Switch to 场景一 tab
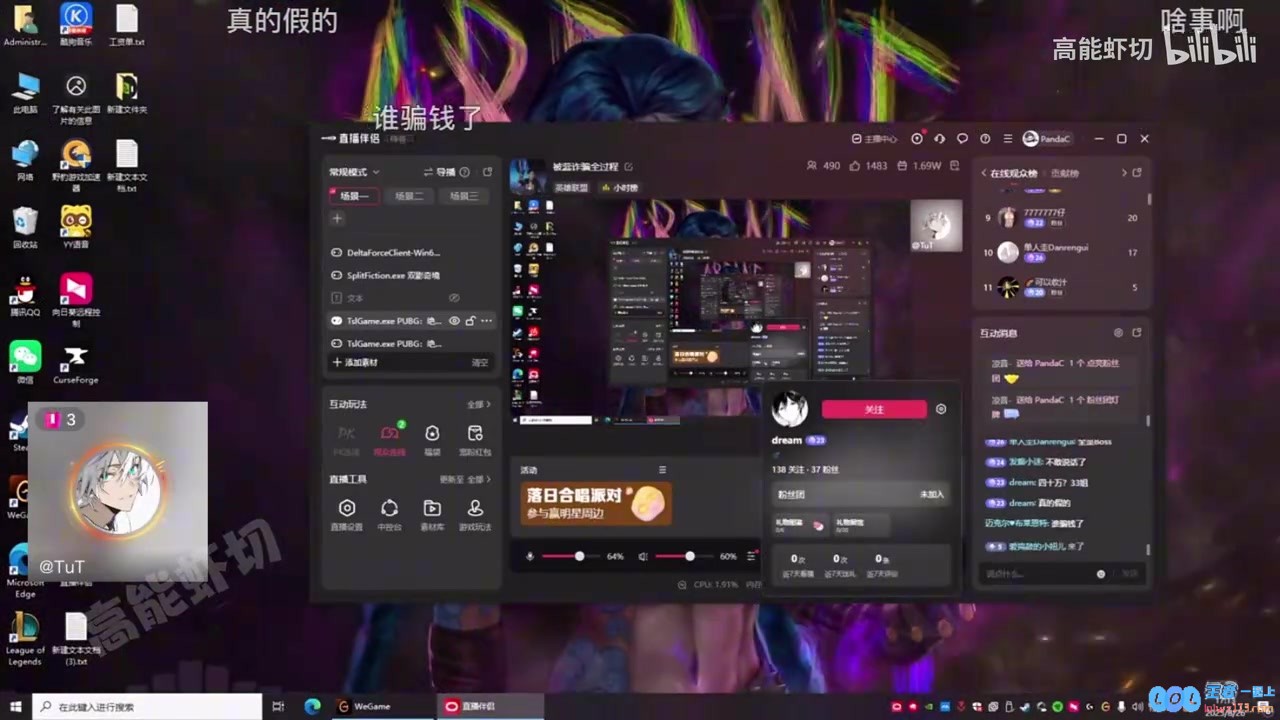The height and width of the screenshot is (720, 1280). (x=354, y=196)
